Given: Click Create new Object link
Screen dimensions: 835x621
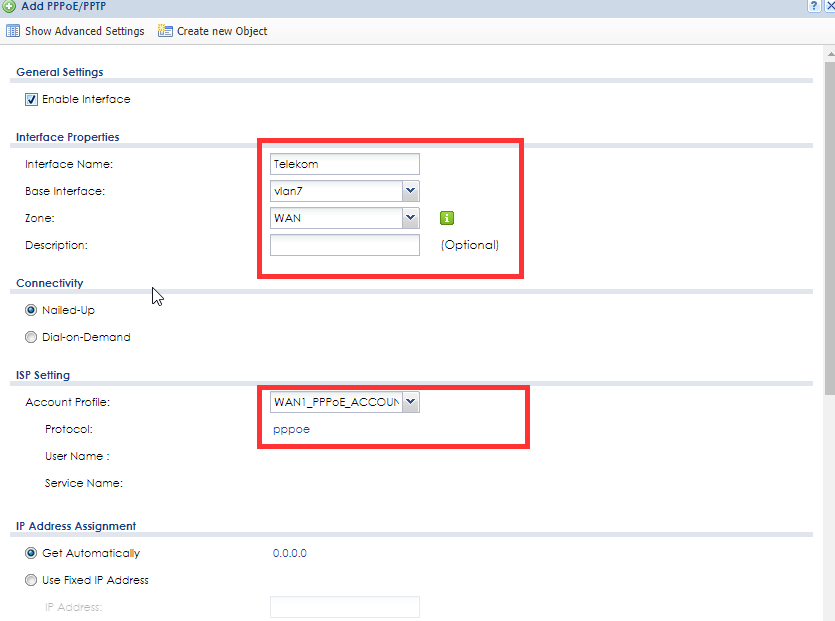Looking at the screenshot, I should [x=222, y=31].
